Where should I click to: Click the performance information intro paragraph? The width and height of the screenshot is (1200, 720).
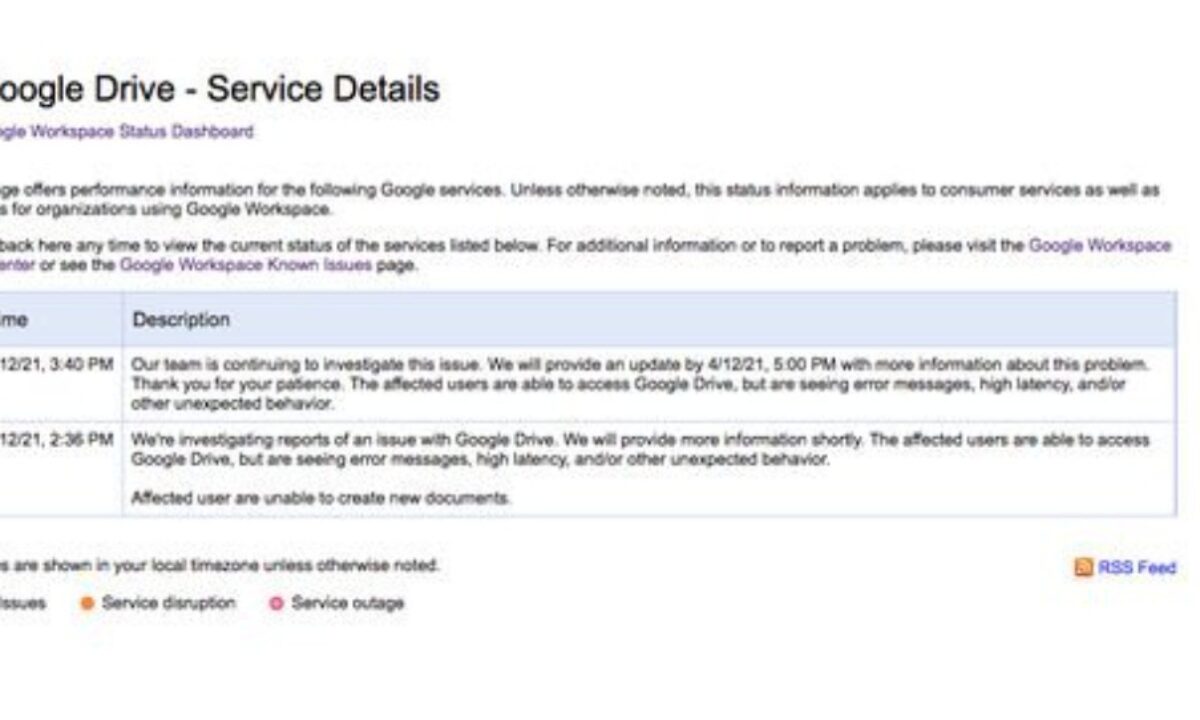tap(580, 200)
